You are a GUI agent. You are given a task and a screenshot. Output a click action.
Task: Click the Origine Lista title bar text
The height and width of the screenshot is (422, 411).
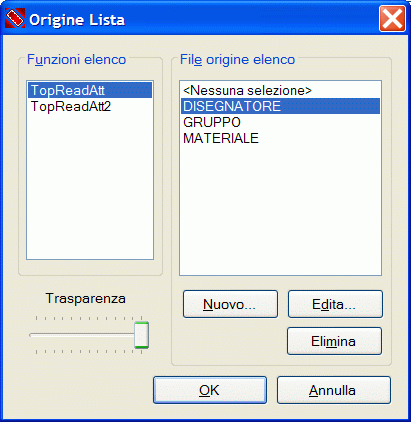(77, 20)
